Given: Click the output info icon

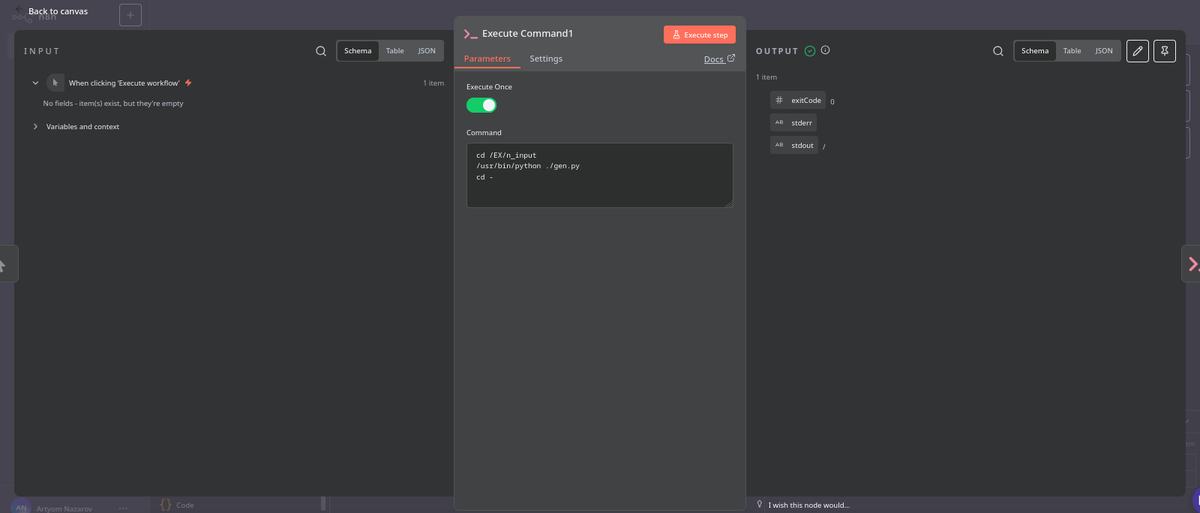Looking at the screenshot, I should (x=825, y=51).
